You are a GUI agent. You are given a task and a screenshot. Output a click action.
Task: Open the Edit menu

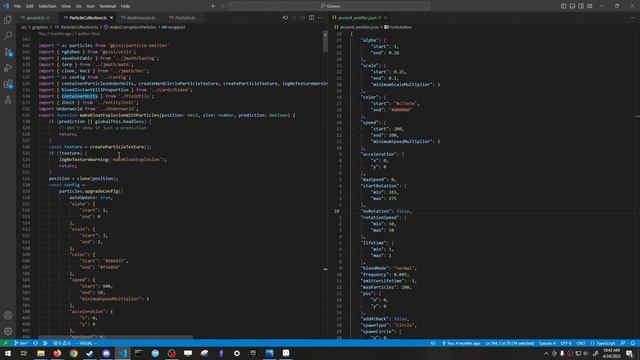[x=29, y=6]
